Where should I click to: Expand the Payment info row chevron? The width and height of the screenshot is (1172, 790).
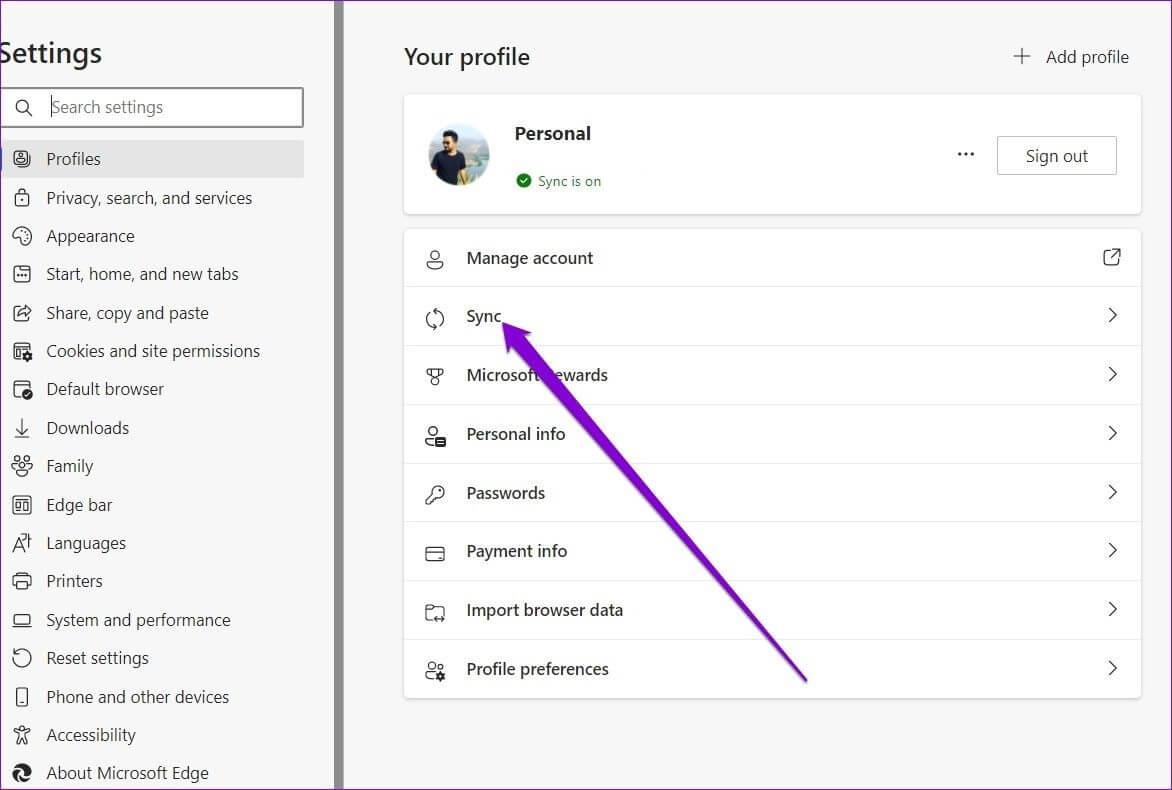click(1112, 550)
